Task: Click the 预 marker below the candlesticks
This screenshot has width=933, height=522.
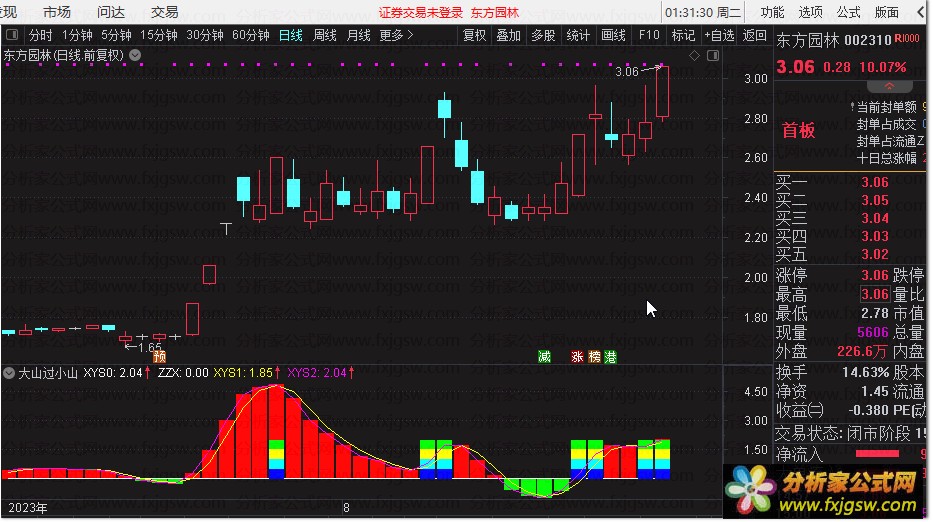Action: tap(159, 357)
